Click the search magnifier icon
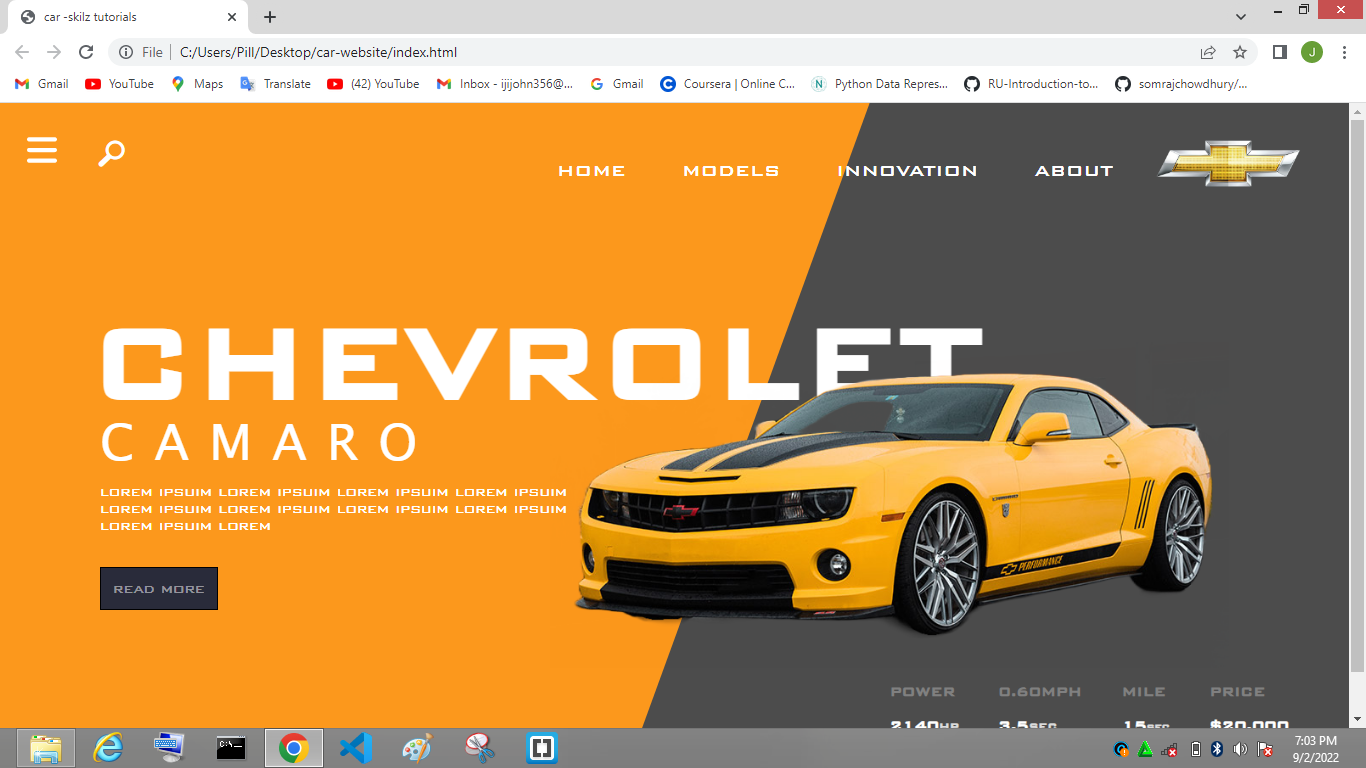 pyautogui.click(x=110, y=152)
